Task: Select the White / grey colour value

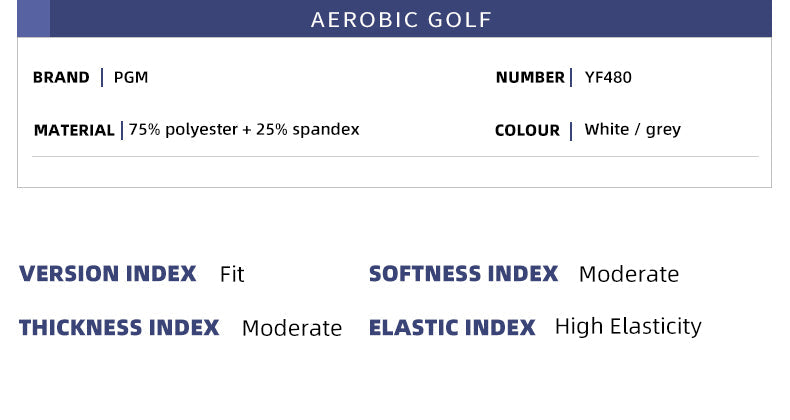Action: [x=632, y=129]
